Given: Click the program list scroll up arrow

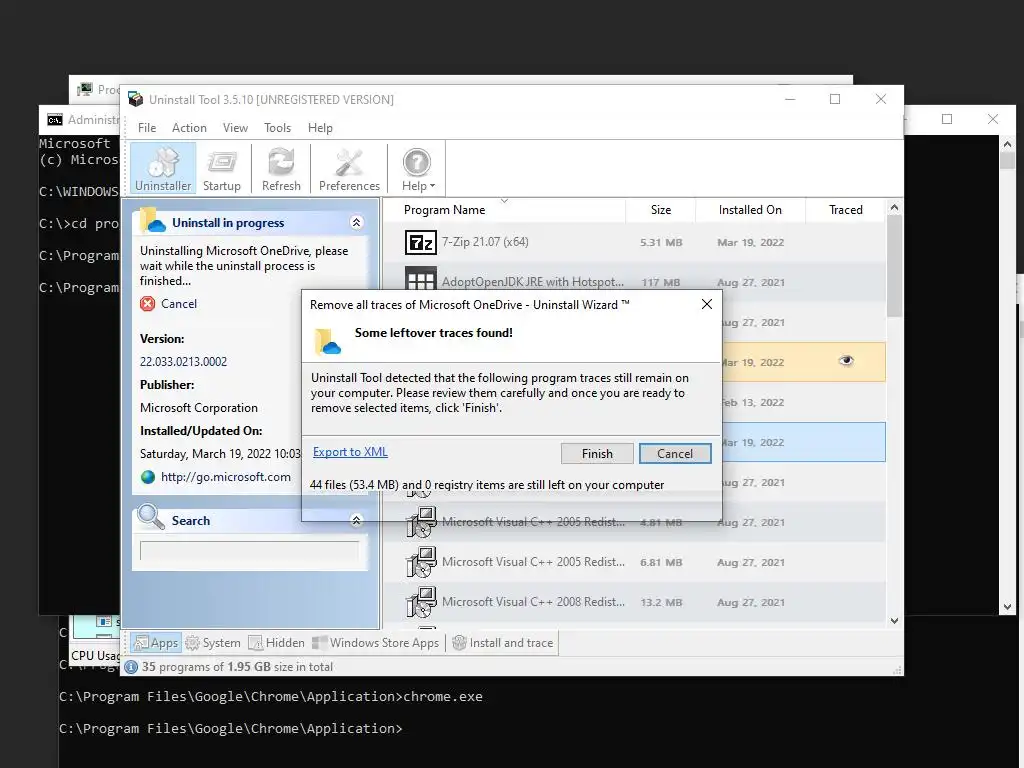Looking at the screenshot, I should [x=895, y=208].
